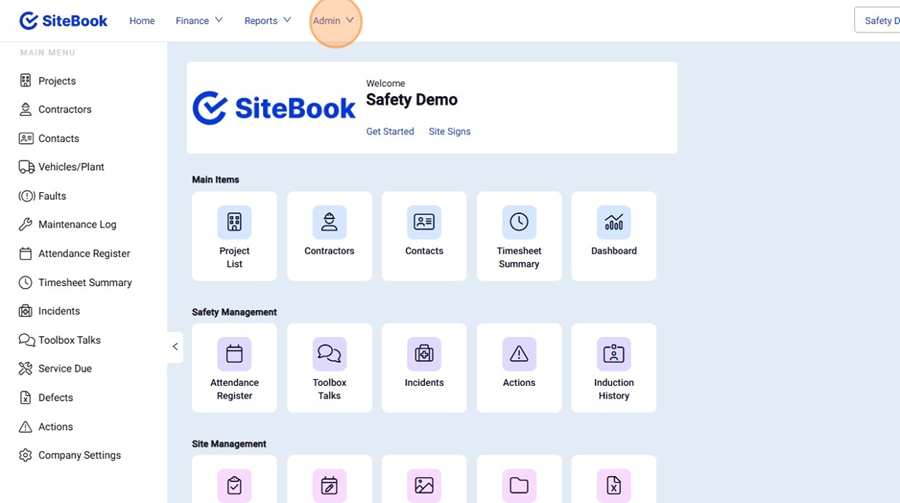Viewport: 900px width, 503px height.
Task: Click the Get Started link
Action: tap(390, 132)
